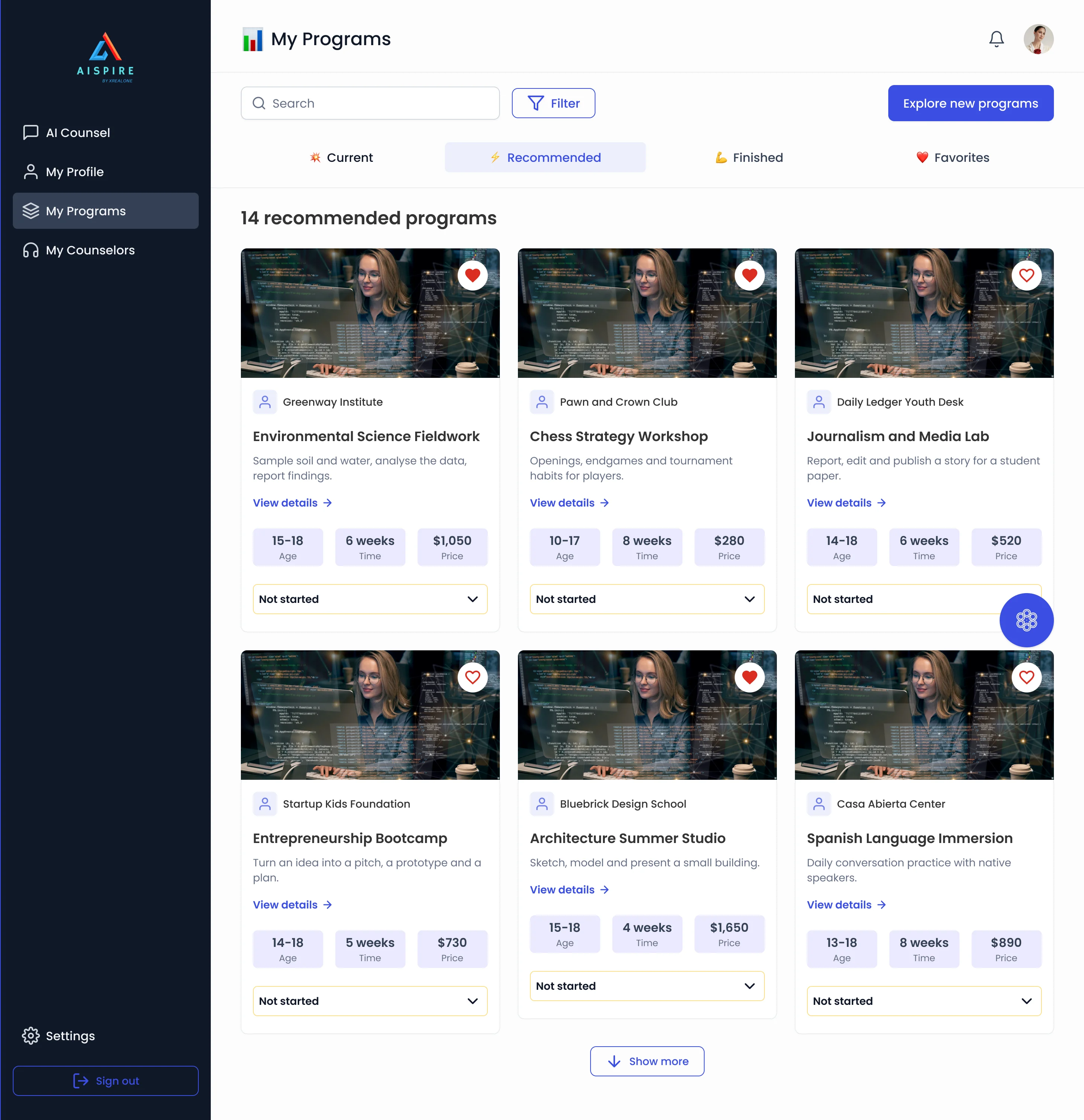The image size is (1084, 1120).
Task: Click Explore new programs button
Action: tap(970, 103)
